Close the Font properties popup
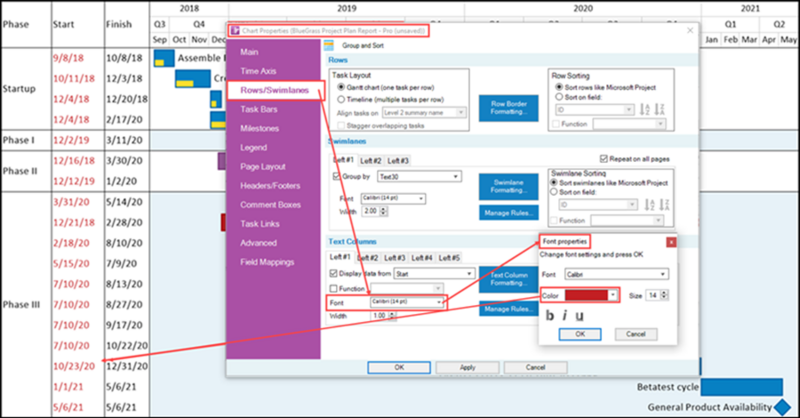The height and width of the screenshot is (418, 800). 671,242
